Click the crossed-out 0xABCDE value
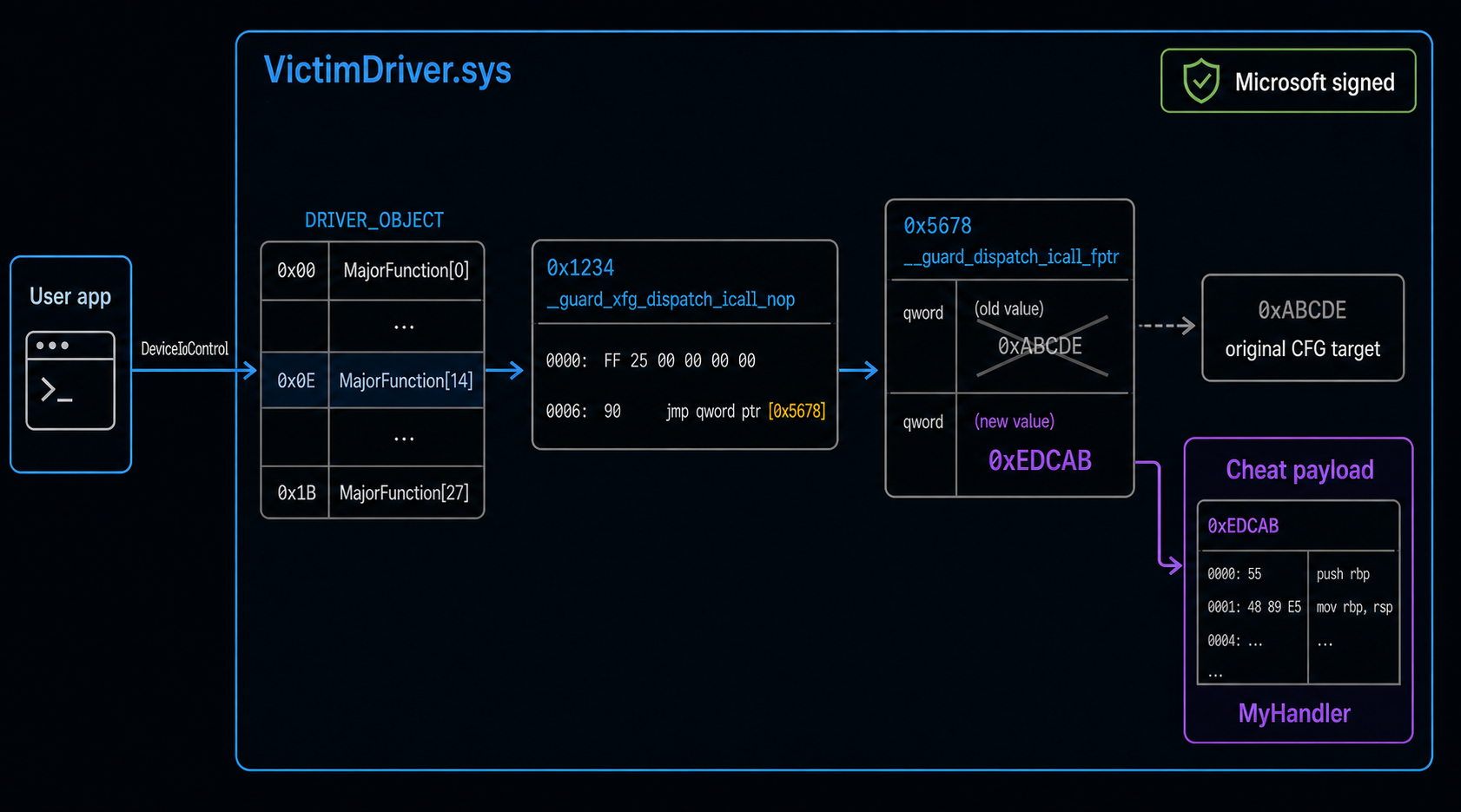 1041,347
